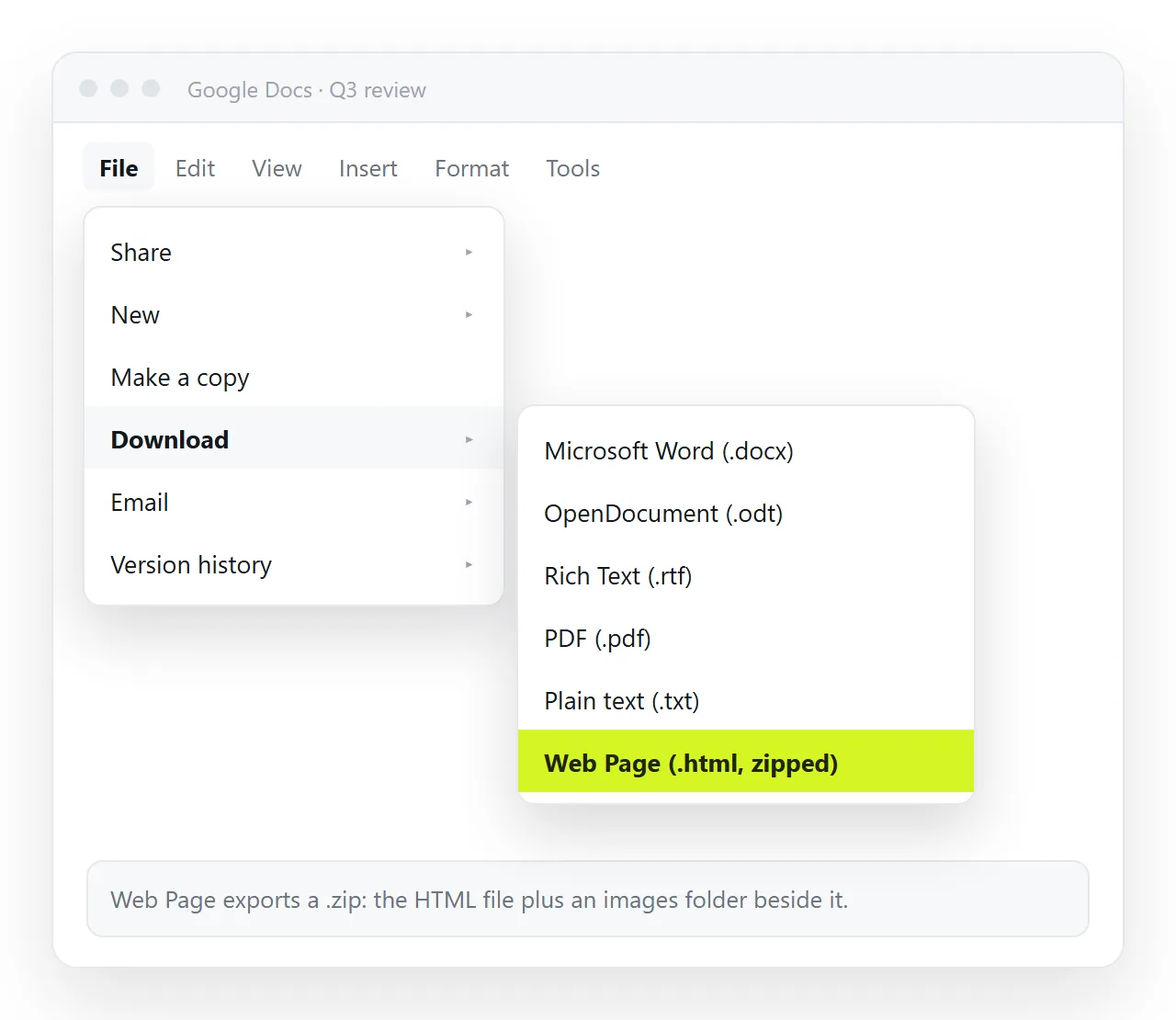Expand the New submenu arrow
Image resolution: width=1176 pixels, height=1020 pixels.
(469, 314)
